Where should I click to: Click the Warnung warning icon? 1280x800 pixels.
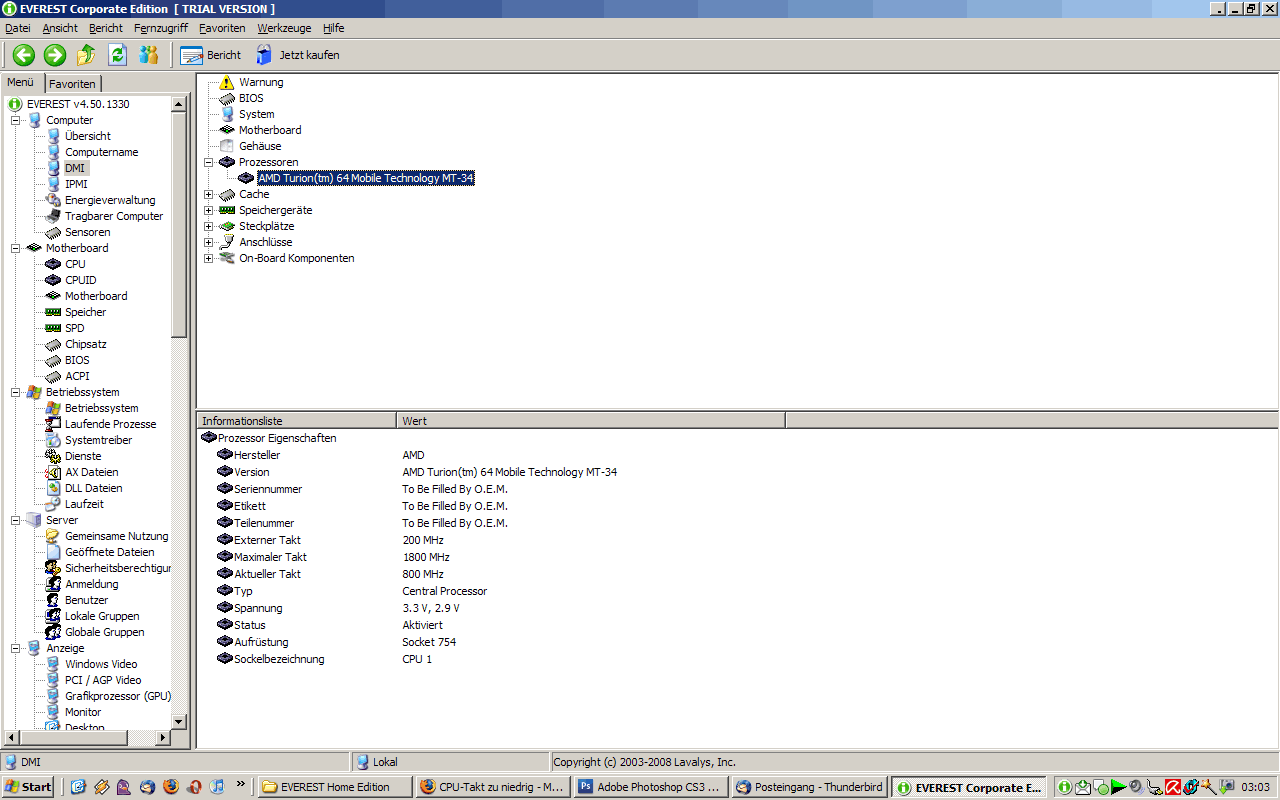coord(227,82)
